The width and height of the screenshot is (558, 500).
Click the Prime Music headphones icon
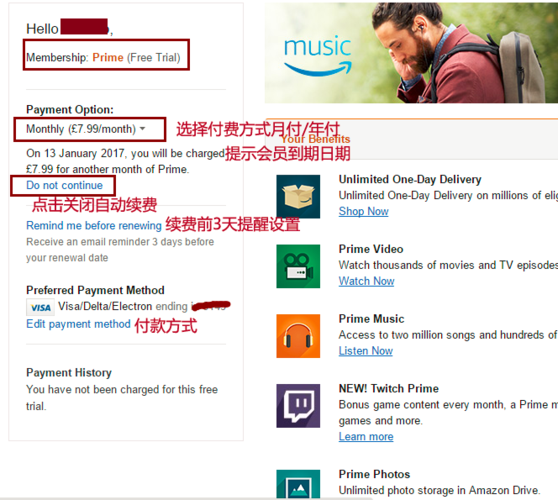point(298,336)
